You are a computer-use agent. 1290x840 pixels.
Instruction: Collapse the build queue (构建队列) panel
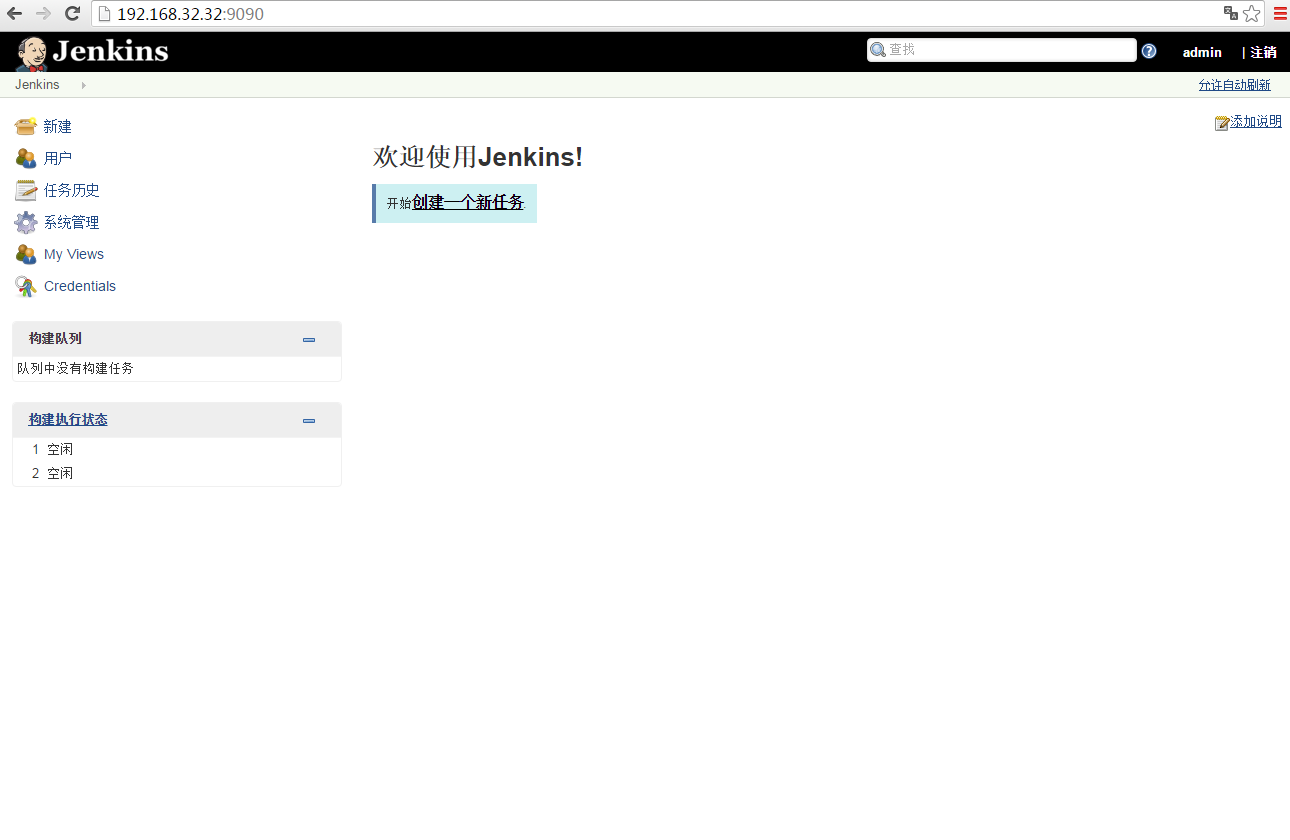pyautogui.click(x=309, y=340)
